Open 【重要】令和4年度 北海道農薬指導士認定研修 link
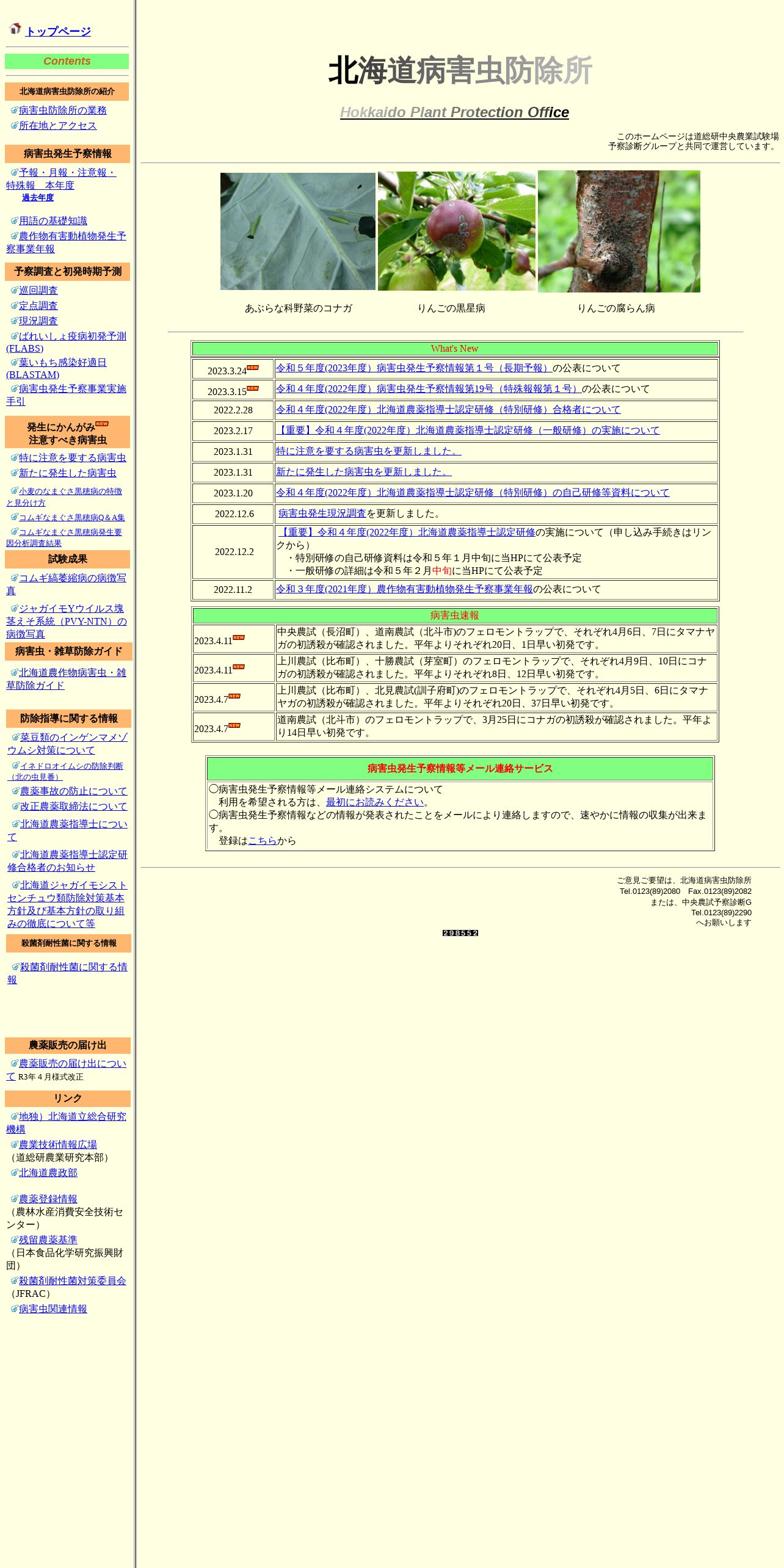 coord(407,532)
